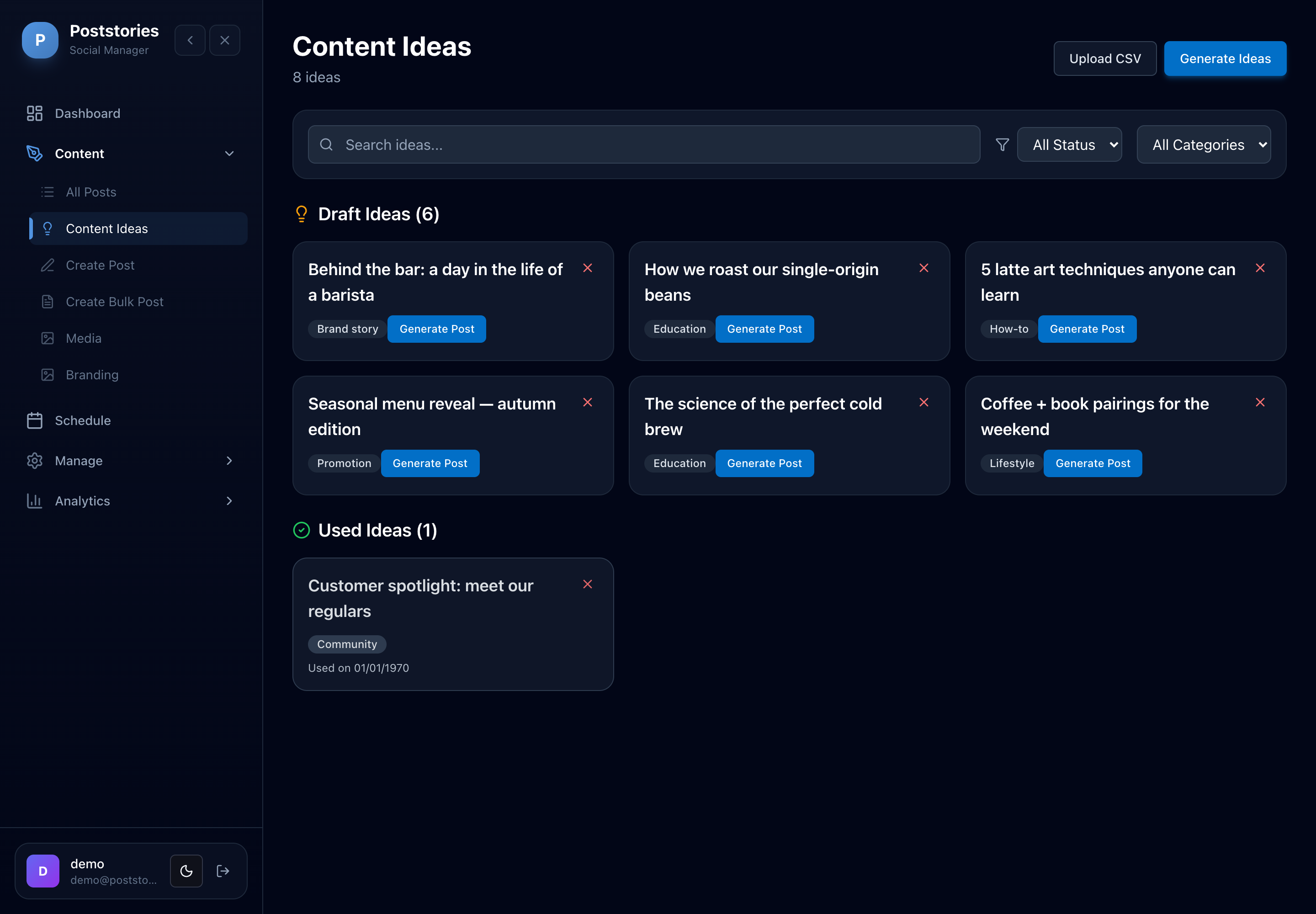Click the Poststories P logo
This screenshot has height=914, width=1316.
[40, 40]
